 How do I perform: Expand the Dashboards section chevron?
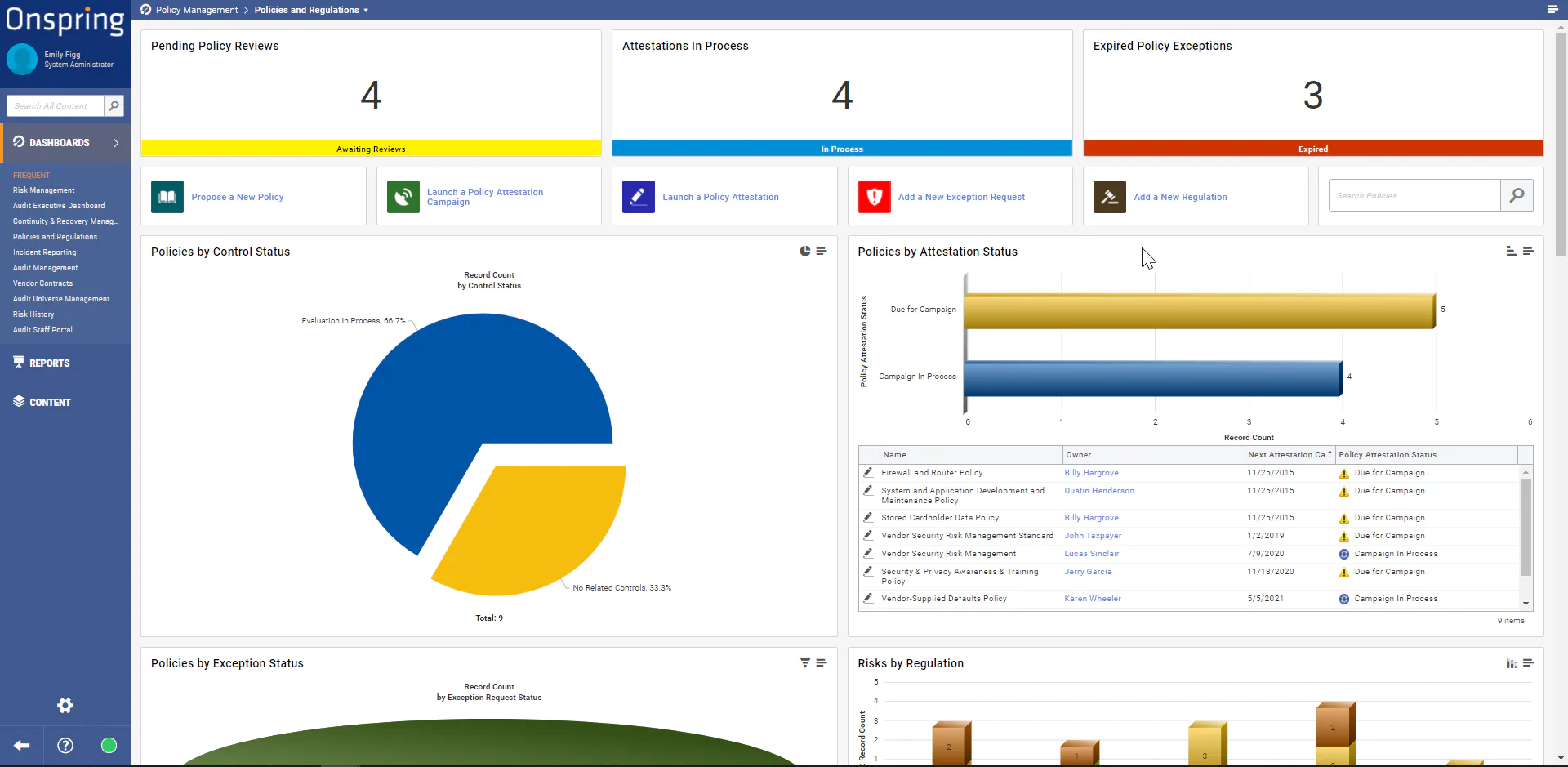(x=116, y=143)
